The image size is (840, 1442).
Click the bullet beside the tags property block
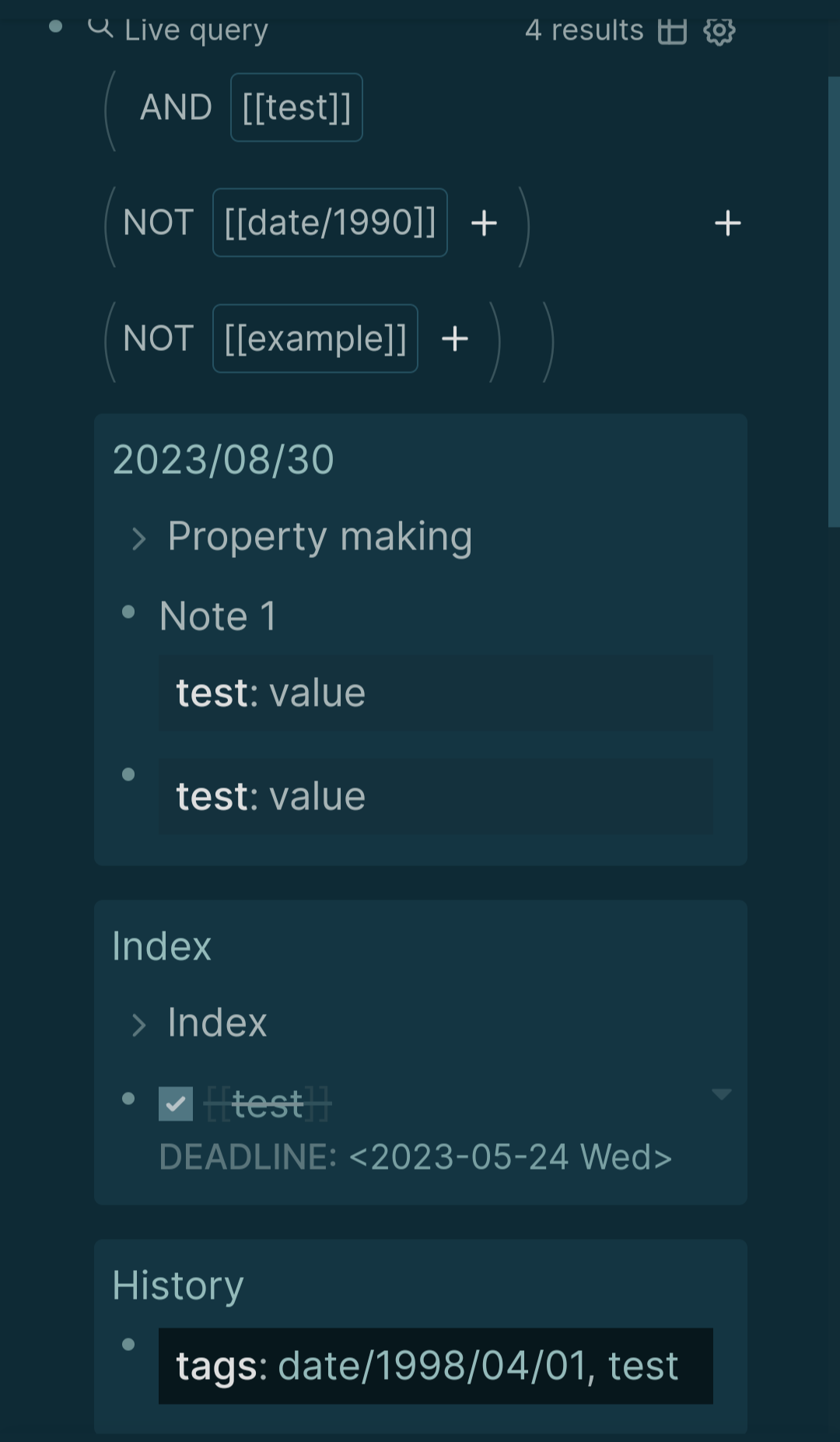tap(129, 1344)
